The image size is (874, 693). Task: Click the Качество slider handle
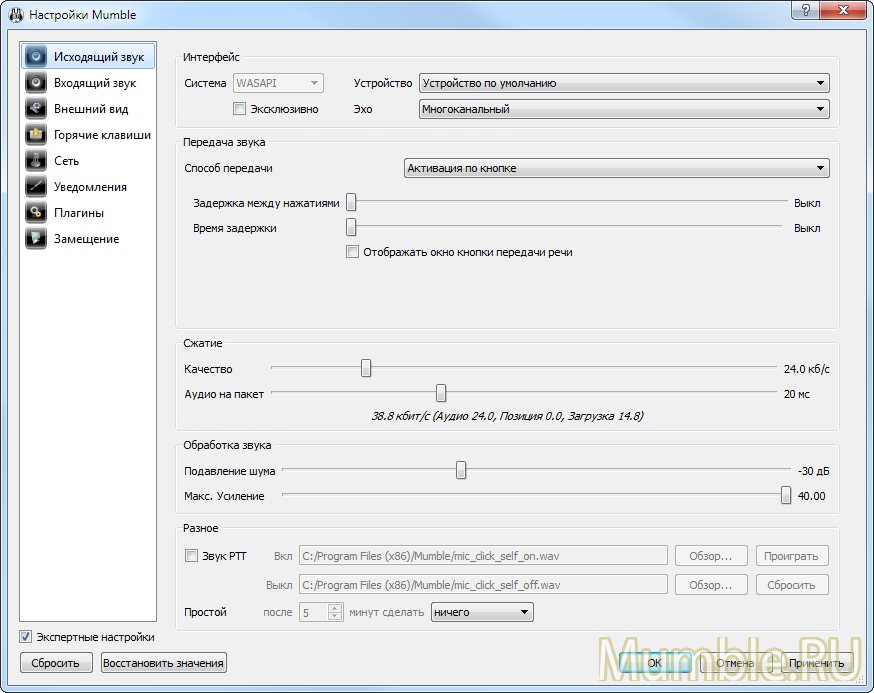(366, 369)
